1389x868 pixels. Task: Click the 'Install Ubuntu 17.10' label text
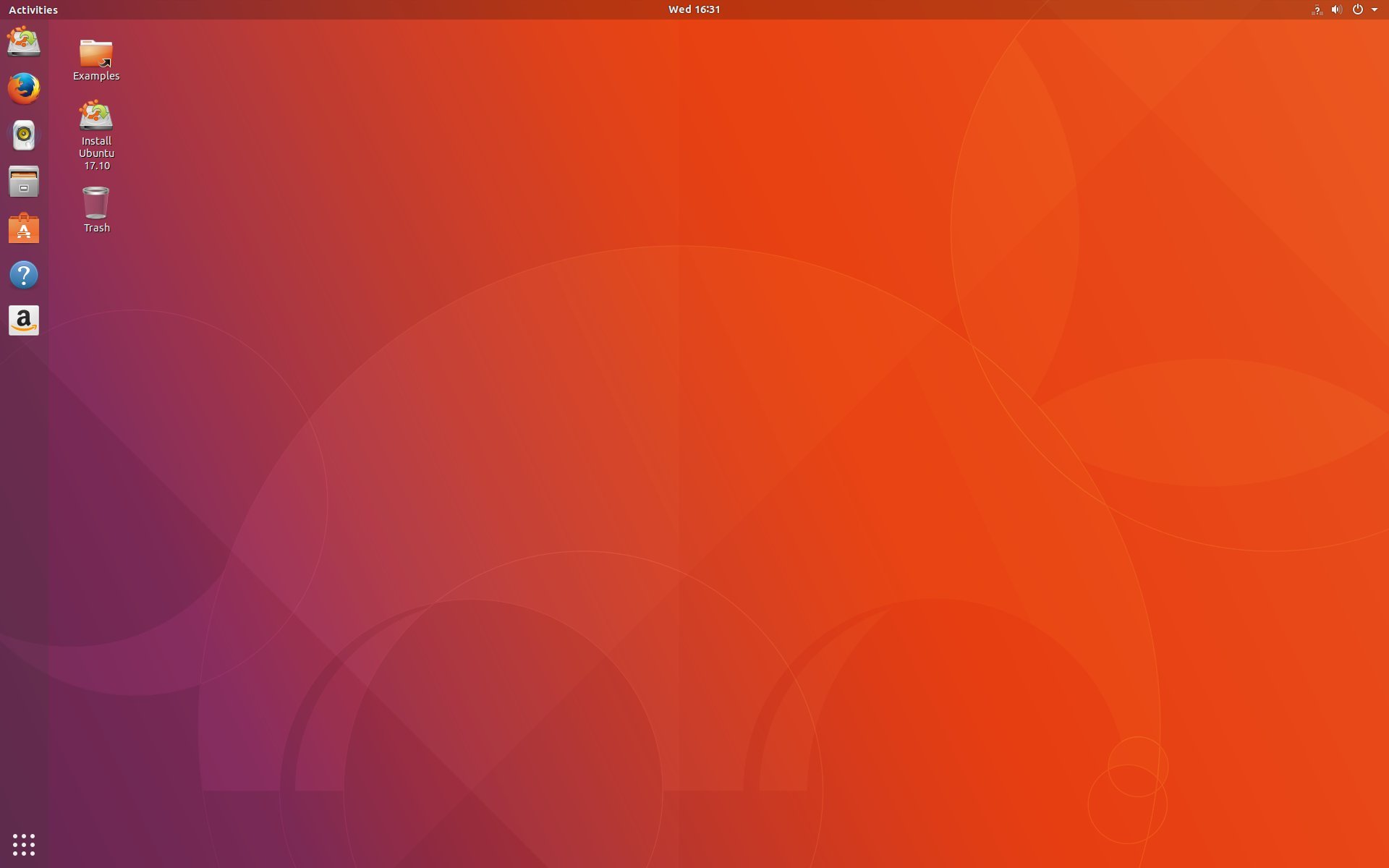point(96,153)
